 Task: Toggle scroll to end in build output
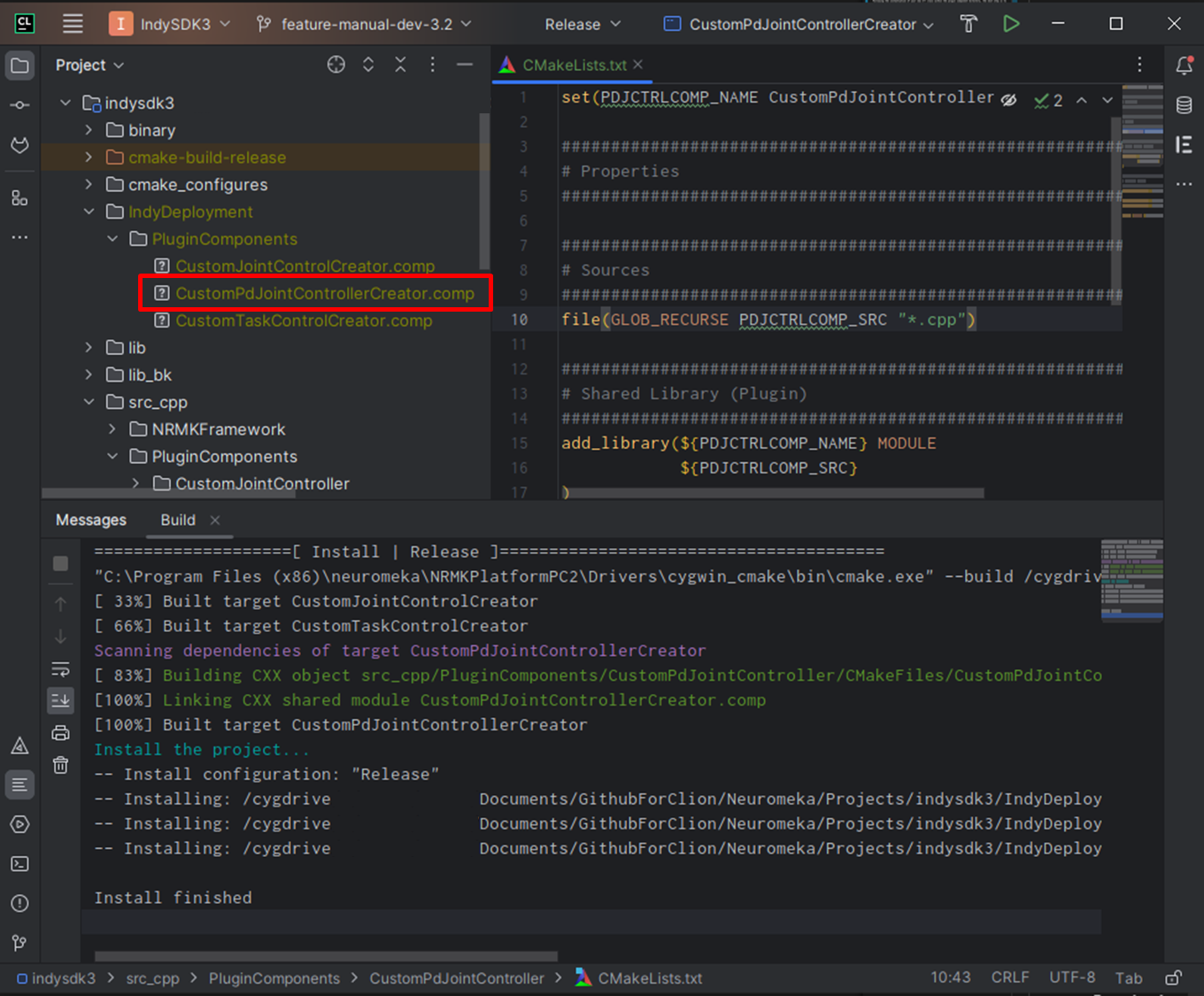coord(60,700)
